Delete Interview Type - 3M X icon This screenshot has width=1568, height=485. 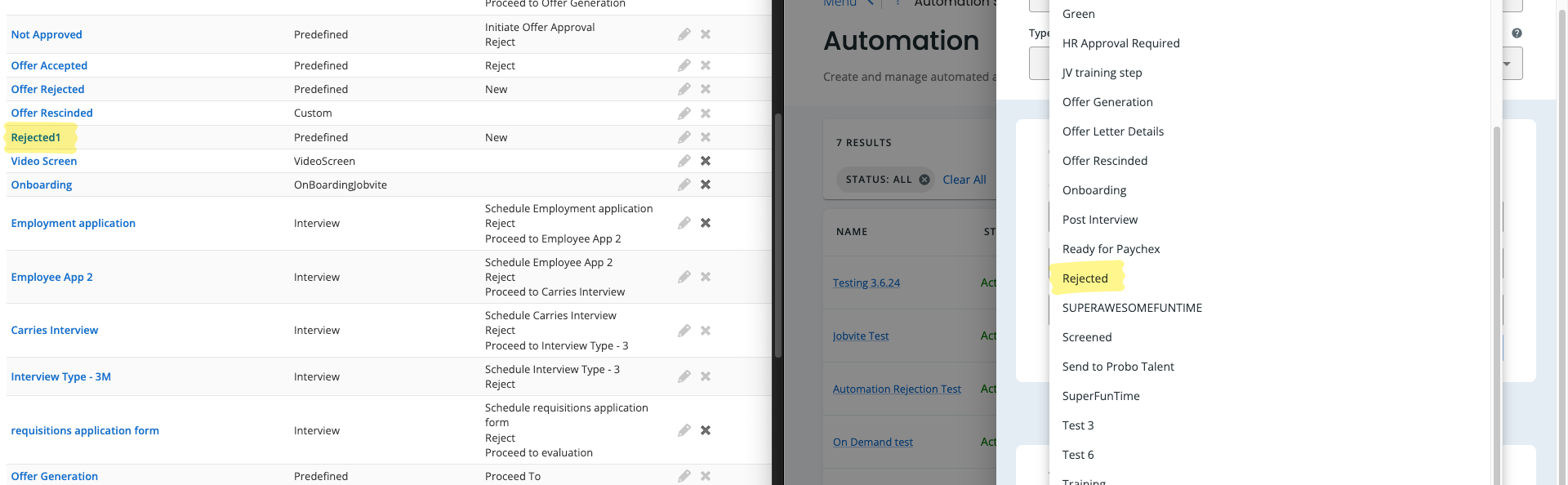point(706,376)
